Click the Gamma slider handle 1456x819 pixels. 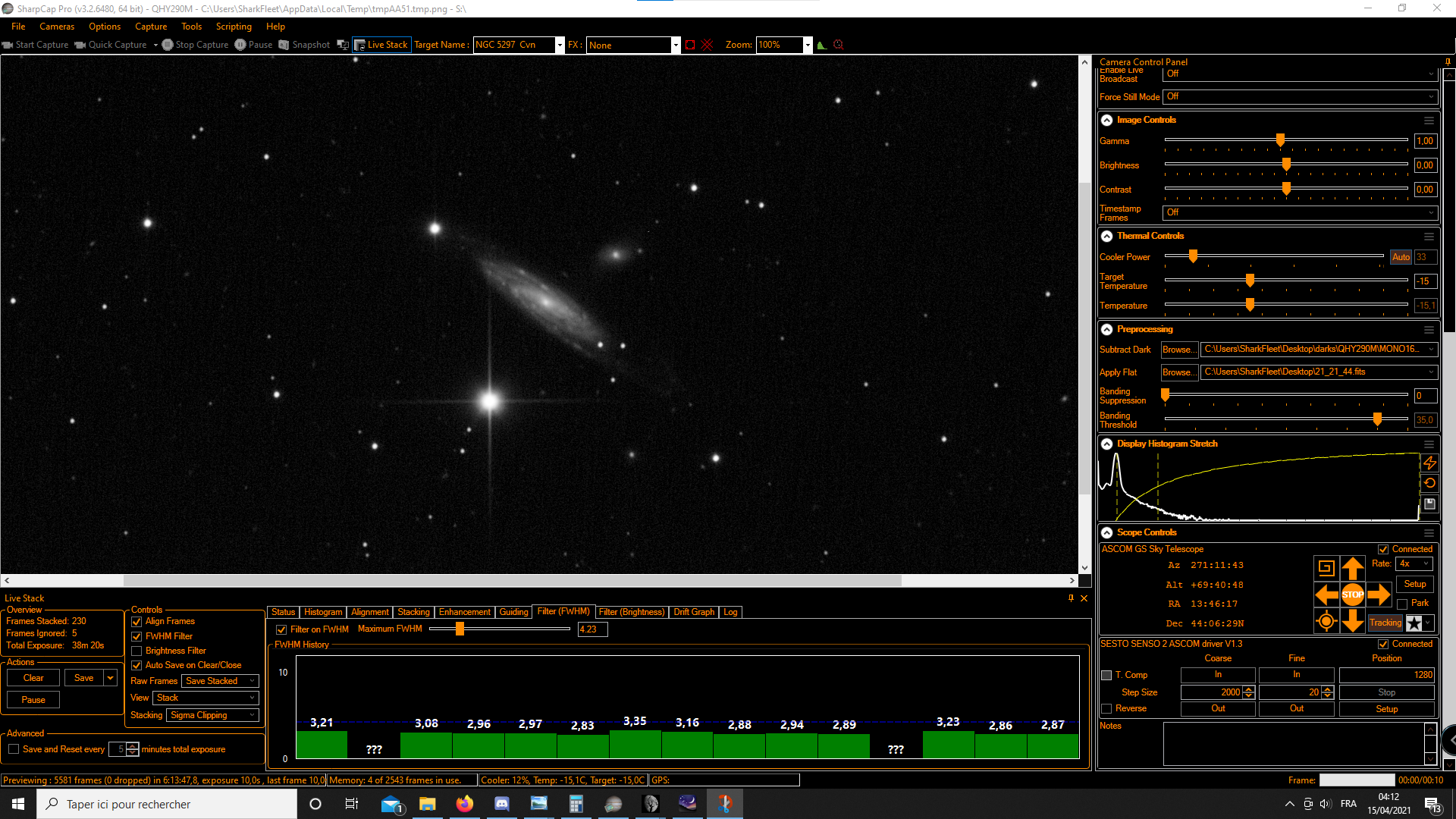click(1280, 140)
